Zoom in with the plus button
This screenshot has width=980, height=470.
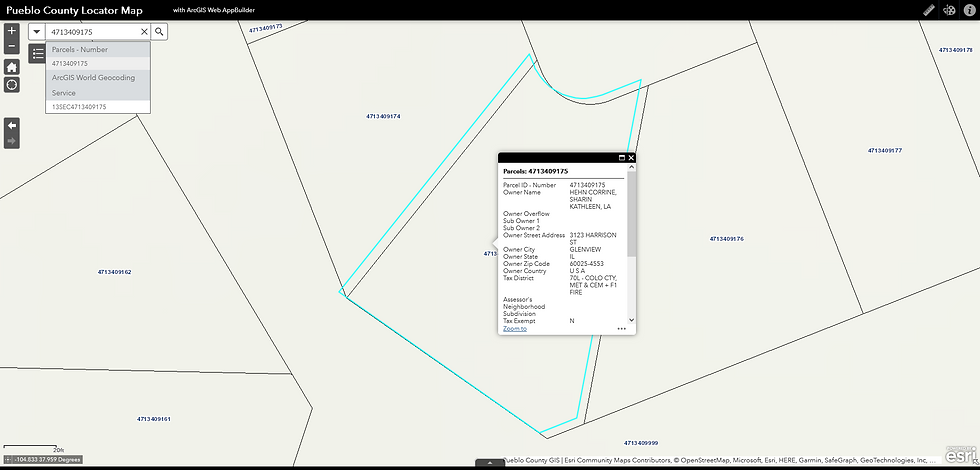coord(11,31)
